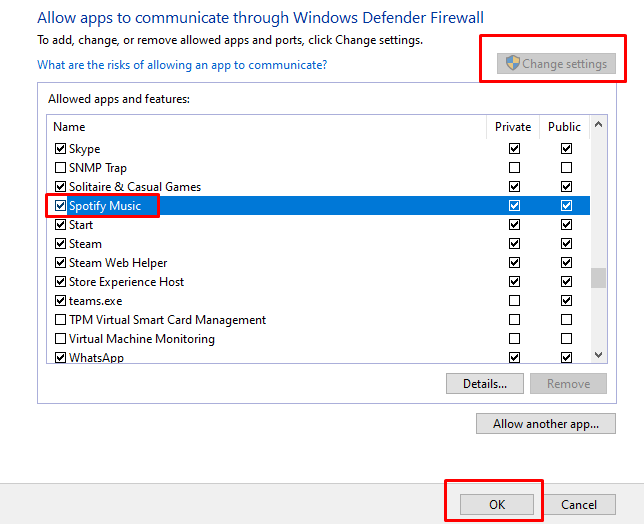The width and height of the screenshot is (644, 524).
Task: Click the Cancel button
Action: (x=579, y=505)
